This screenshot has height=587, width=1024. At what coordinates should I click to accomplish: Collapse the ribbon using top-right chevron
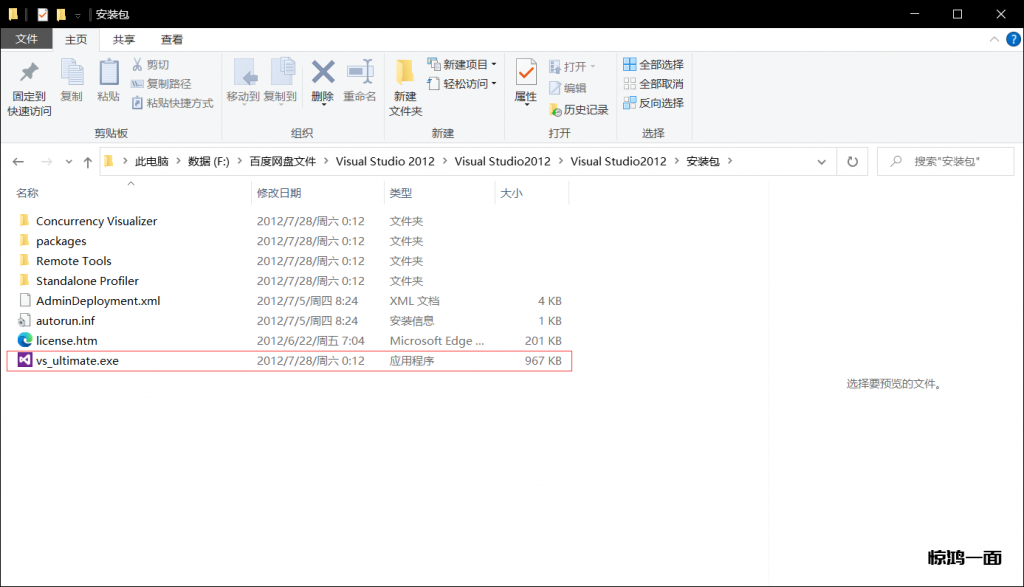(x=994, y=39)
